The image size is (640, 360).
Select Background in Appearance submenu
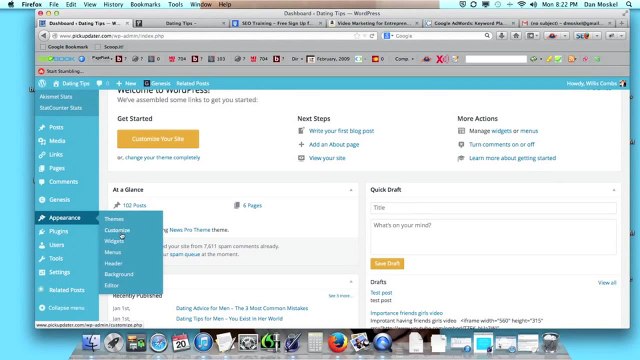(x=119, y=274)
